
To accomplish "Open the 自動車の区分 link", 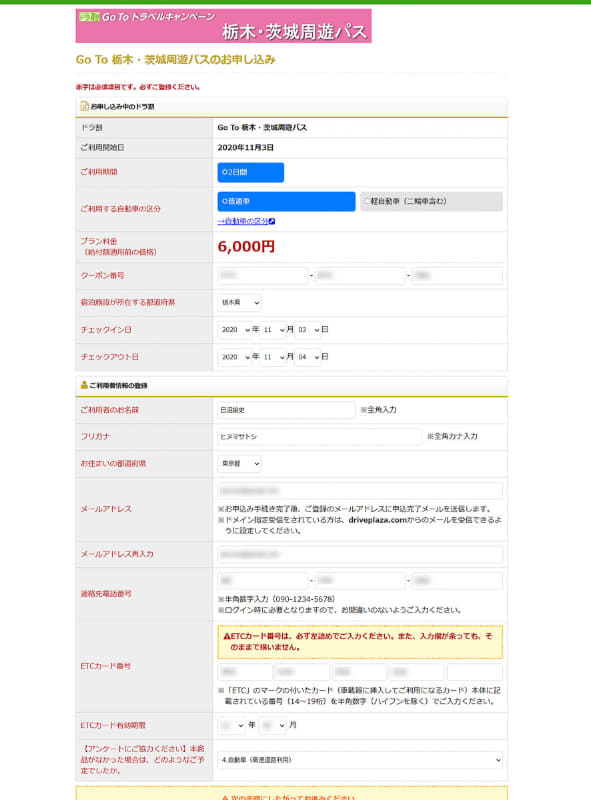I will point(243,221).
